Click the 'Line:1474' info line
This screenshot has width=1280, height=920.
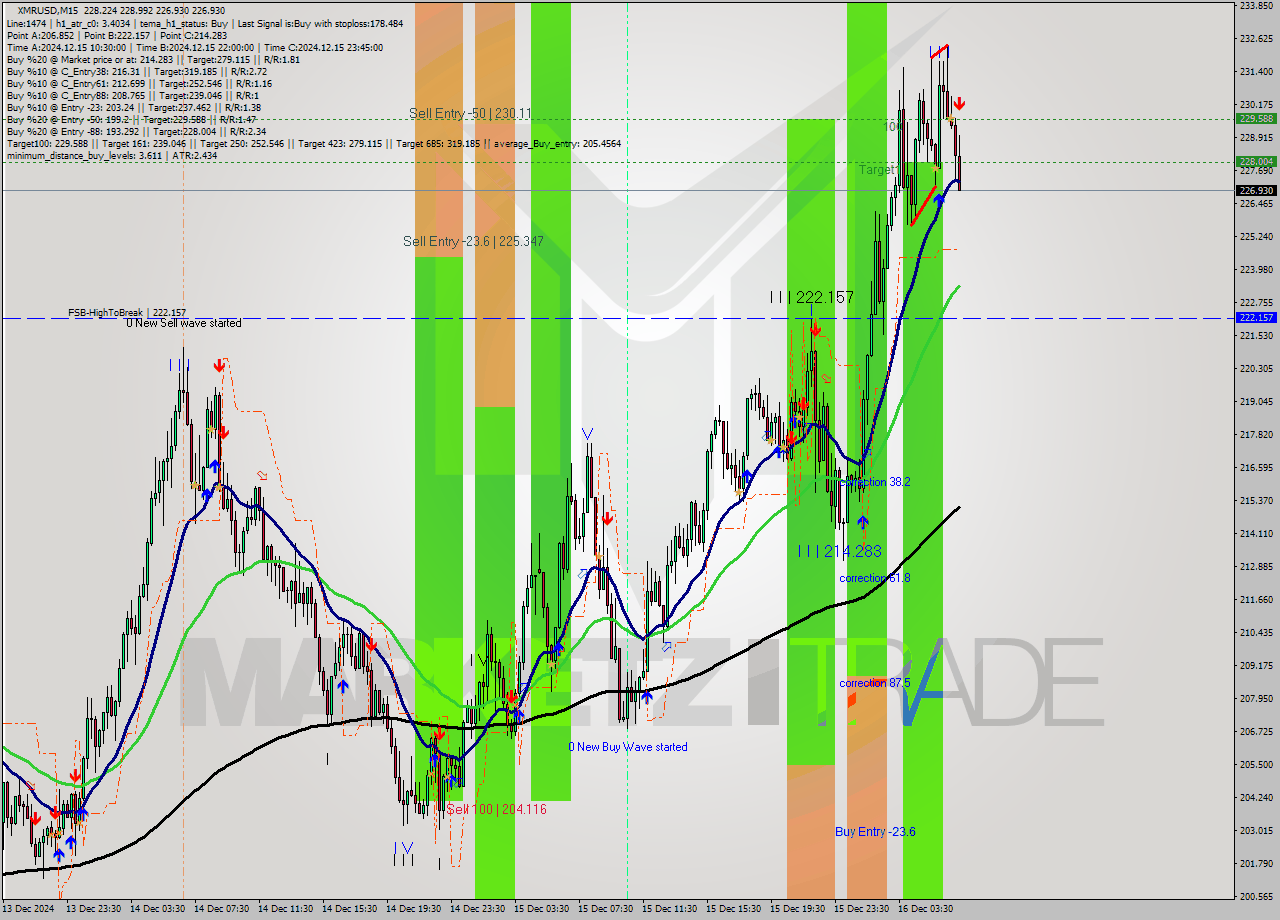pos(205,23)
